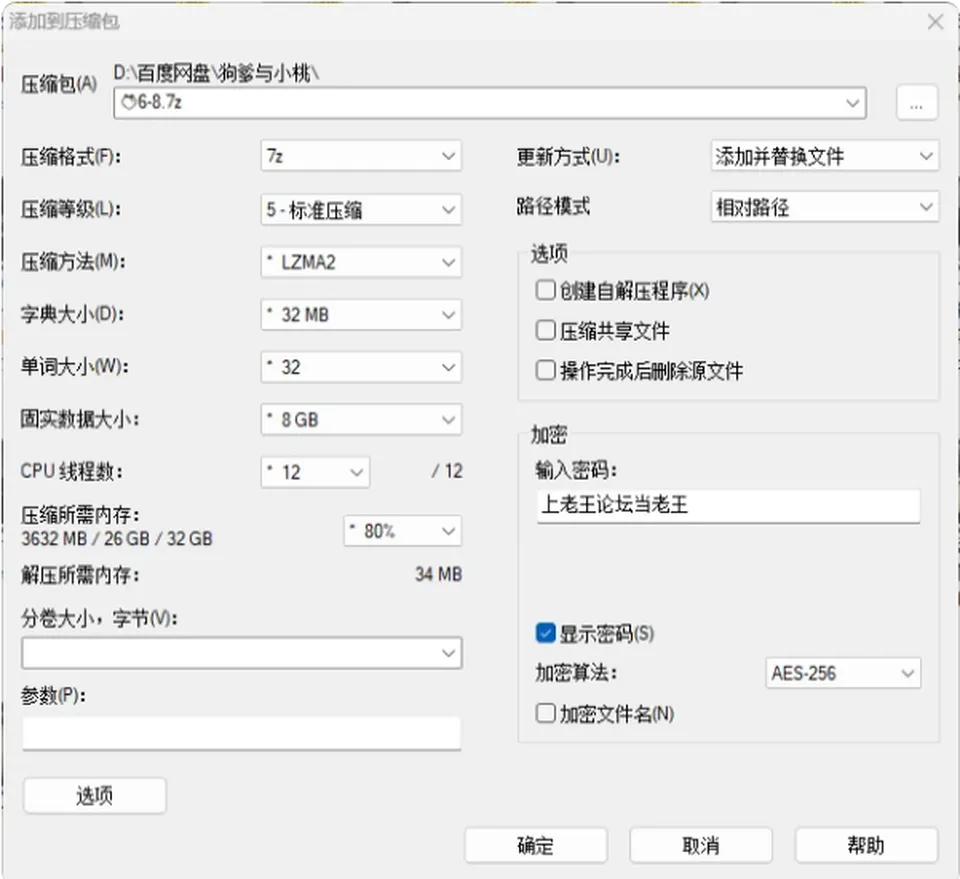
Task: Expand the 压缩等级 标准压缩 combo box
Action: (361, 209)
